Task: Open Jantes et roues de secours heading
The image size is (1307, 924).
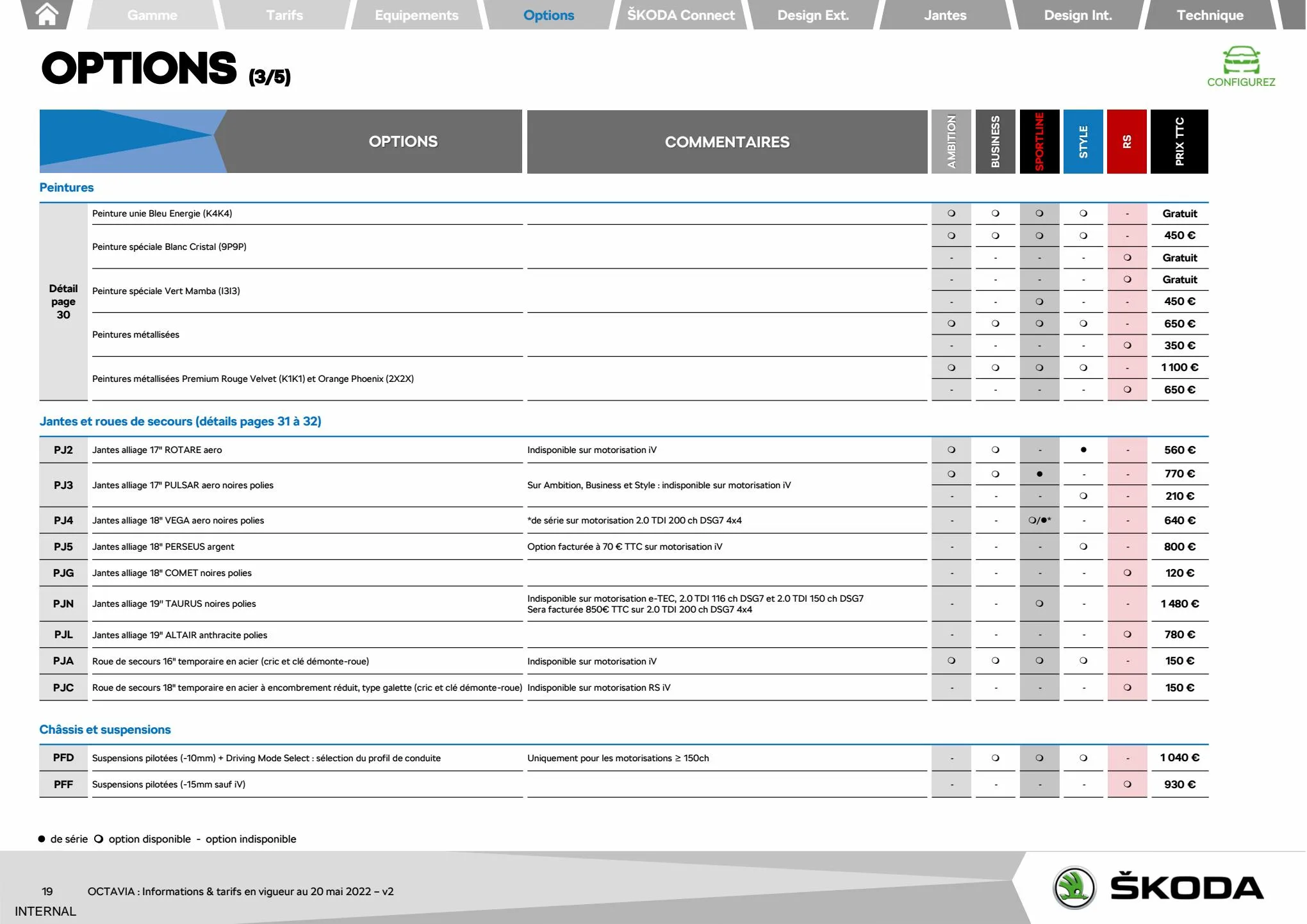Action: [180, 421]
